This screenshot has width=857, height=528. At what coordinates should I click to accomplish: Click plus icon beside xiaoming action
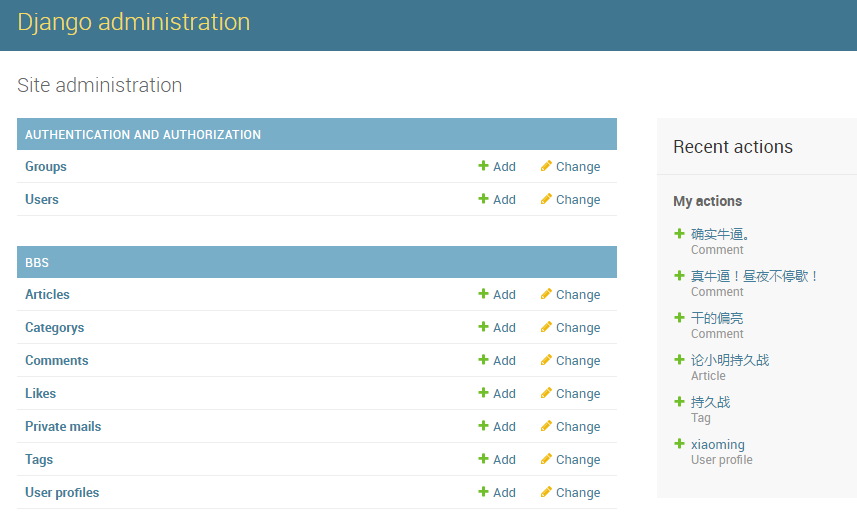pos(679,443)
